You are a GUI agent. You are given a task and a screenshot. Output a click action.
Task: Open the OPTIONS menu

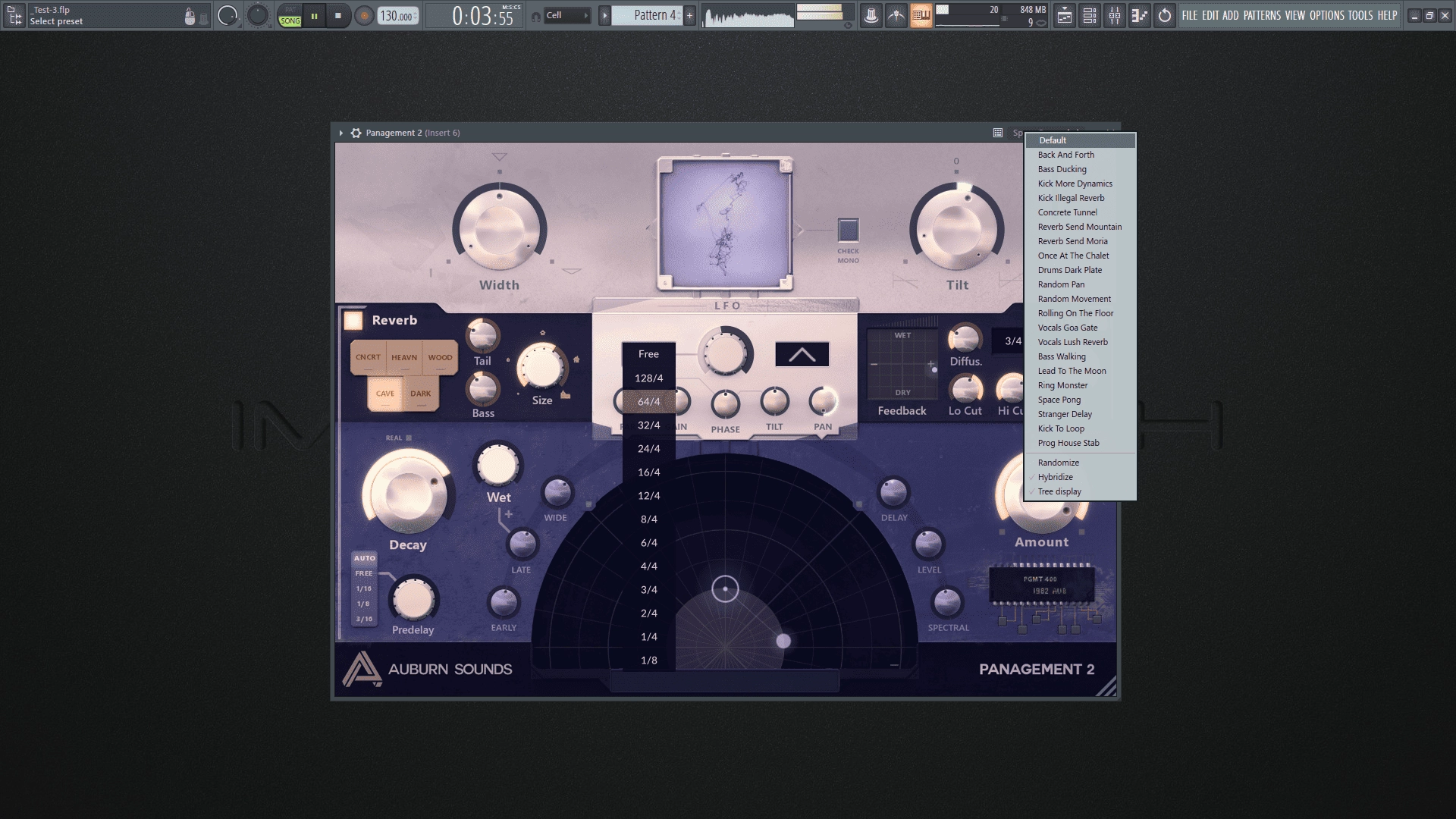[1327, 15]
